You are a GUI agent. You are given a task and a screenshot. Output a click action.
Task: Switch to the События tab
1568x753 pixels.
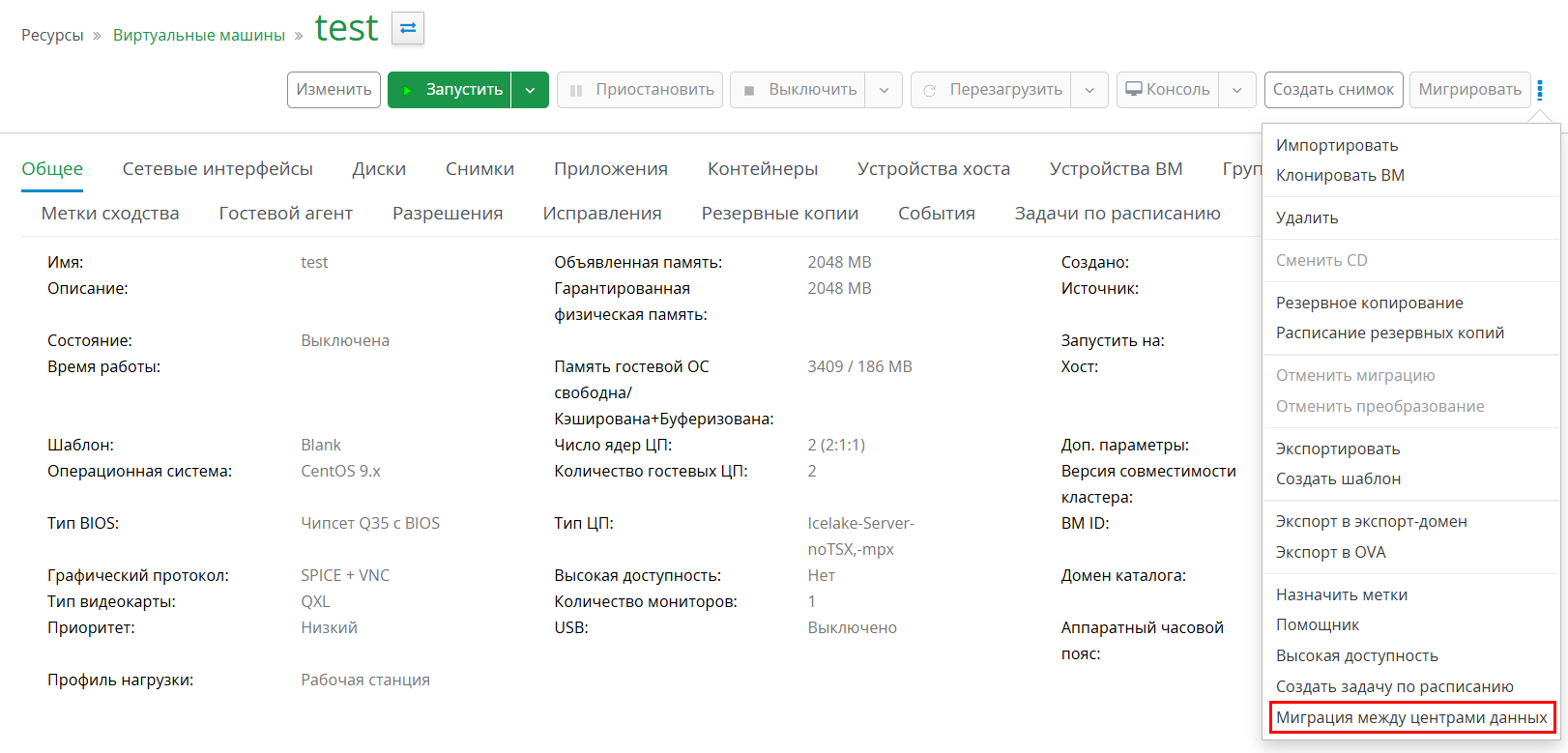(x=937, y=214)
